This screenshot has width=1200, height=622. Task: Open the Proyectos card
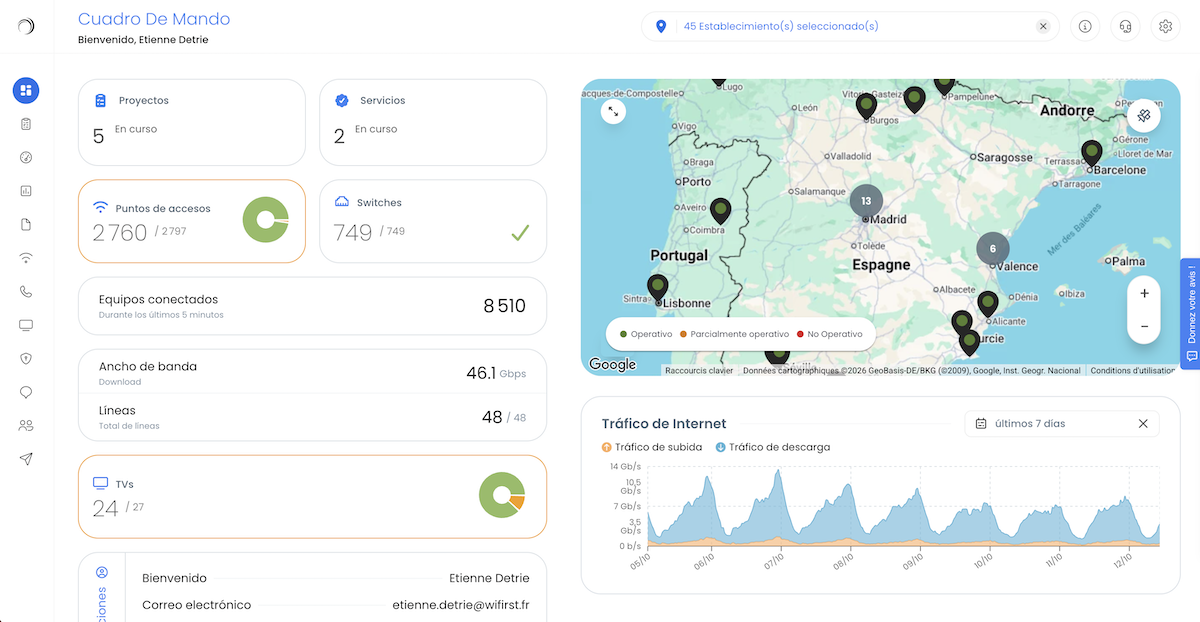pyautogui.click(x=192, y=122)
